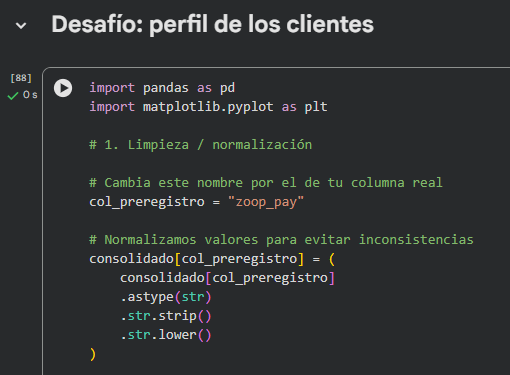The height and width of the screenshot is (375, 510).
Task: Click the '.astype(str)' line
Action: click(166, 297)
